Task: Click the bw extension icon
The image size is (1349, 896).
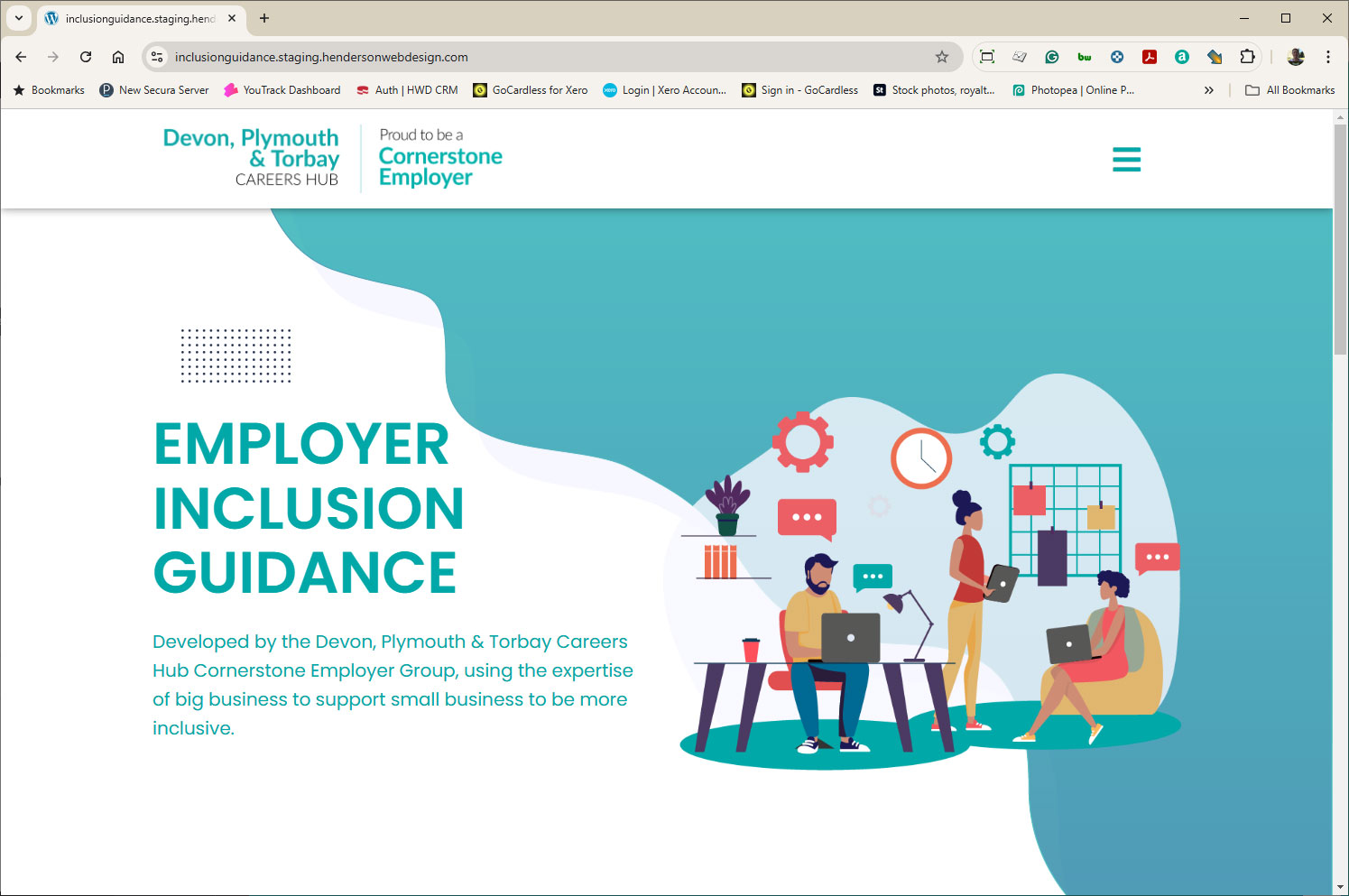Action: (x=1085, y=57)
